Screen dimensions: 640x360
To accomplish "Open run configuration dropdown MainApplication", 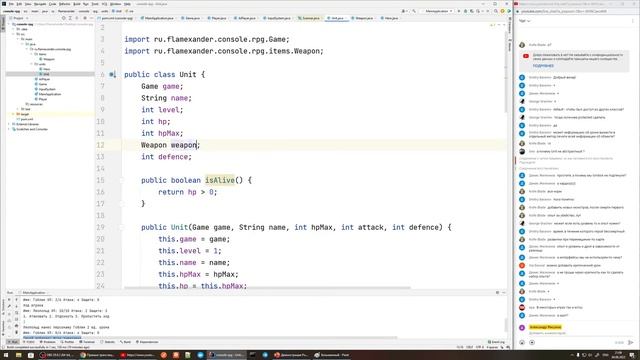I will (x=438, y=11).
